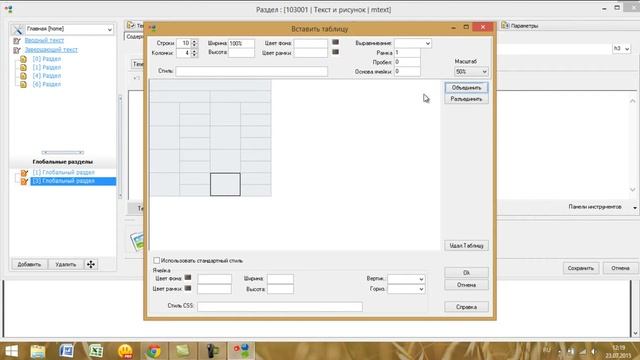Open Word from the taskbar
Viewport: 640px width, 360px height.
click(67, 351)
